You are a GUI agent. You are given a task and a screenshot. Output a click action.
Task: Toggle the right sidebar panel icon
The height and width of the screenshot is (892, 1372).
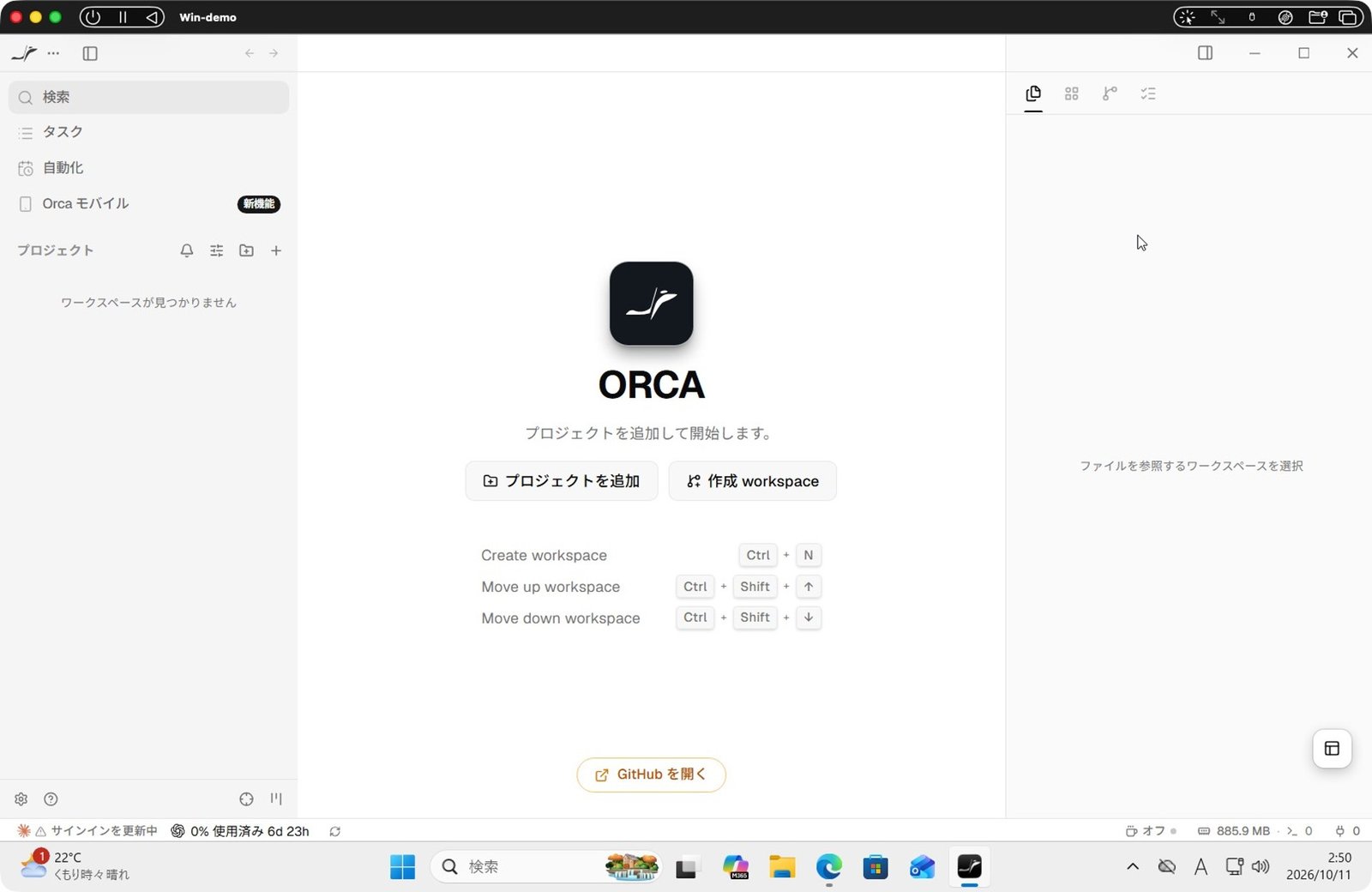(x=1205, y=53)
